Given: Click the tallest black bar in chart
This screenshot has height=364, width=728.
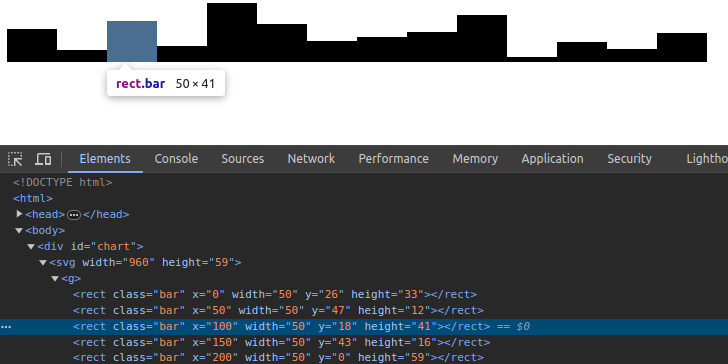Looking at the screenshot, I should point(232,32).
